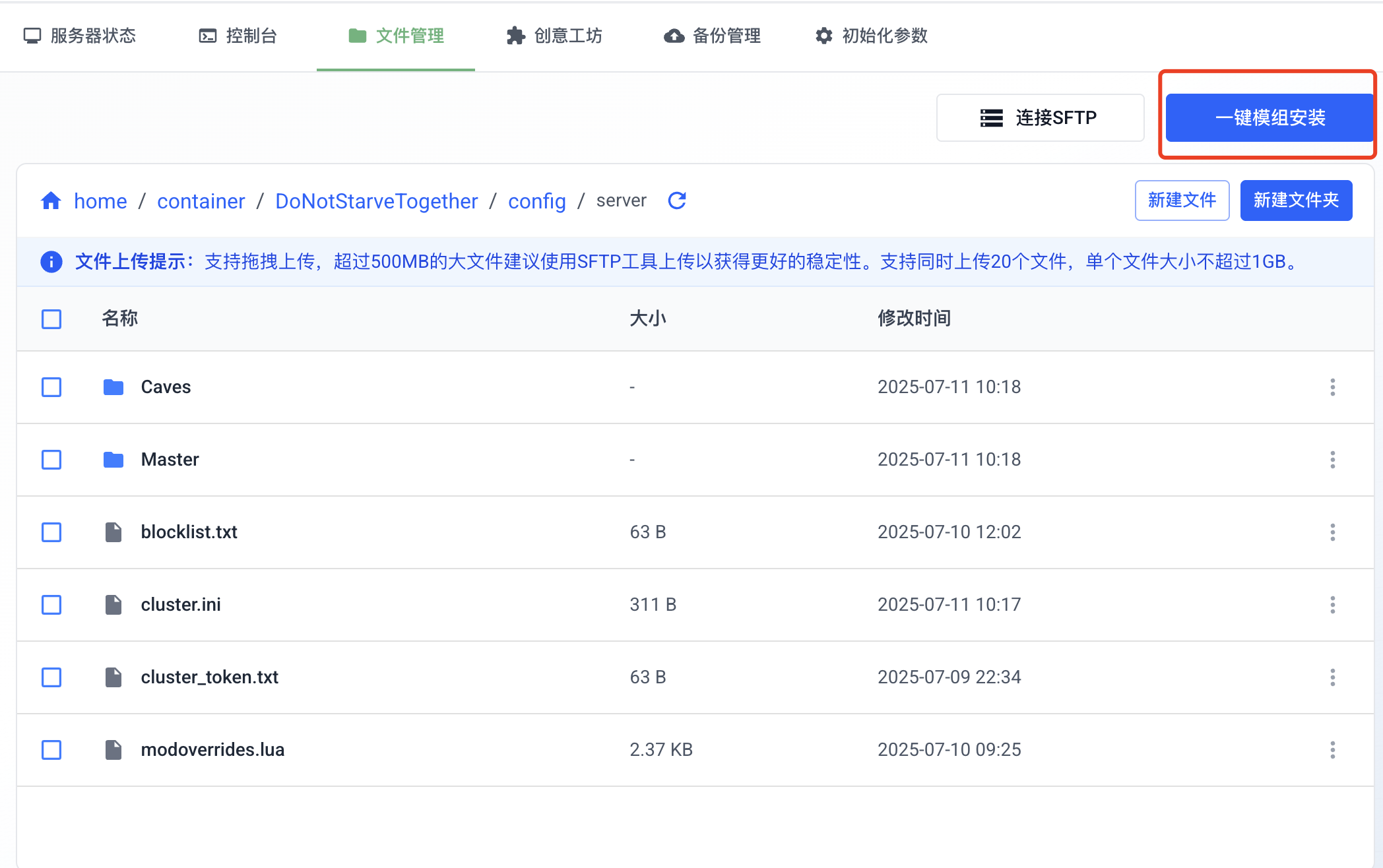The image size is (1383, 868).
Task: Open the Master folder icon
Action: click(113, 460)
